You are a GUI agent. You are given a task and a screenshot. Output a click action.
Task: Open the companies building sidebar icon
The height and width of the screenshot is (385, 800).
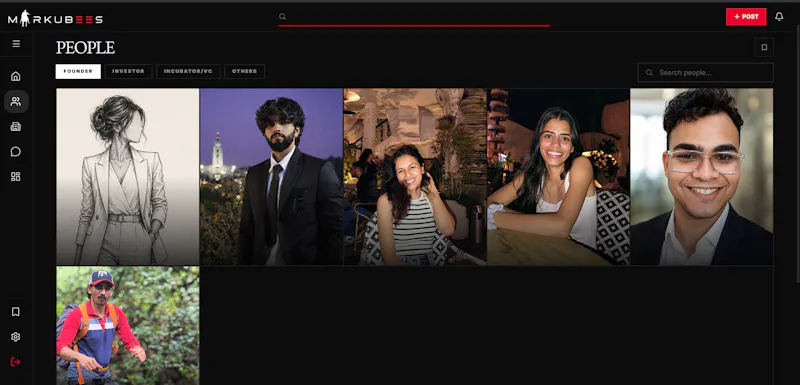click(x=16, y=126)
